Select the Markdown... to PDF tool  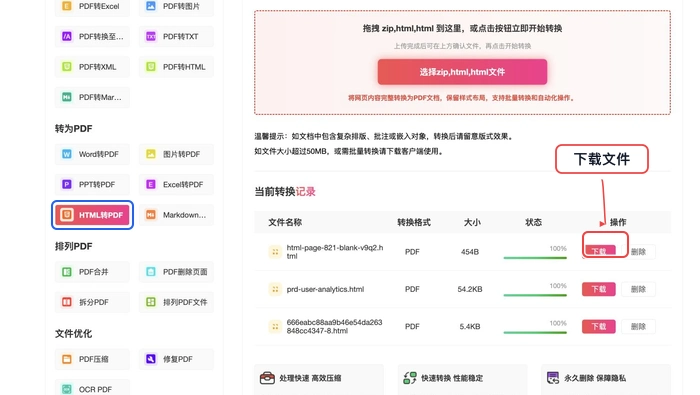pyautogui.click(x=176, y=215)
